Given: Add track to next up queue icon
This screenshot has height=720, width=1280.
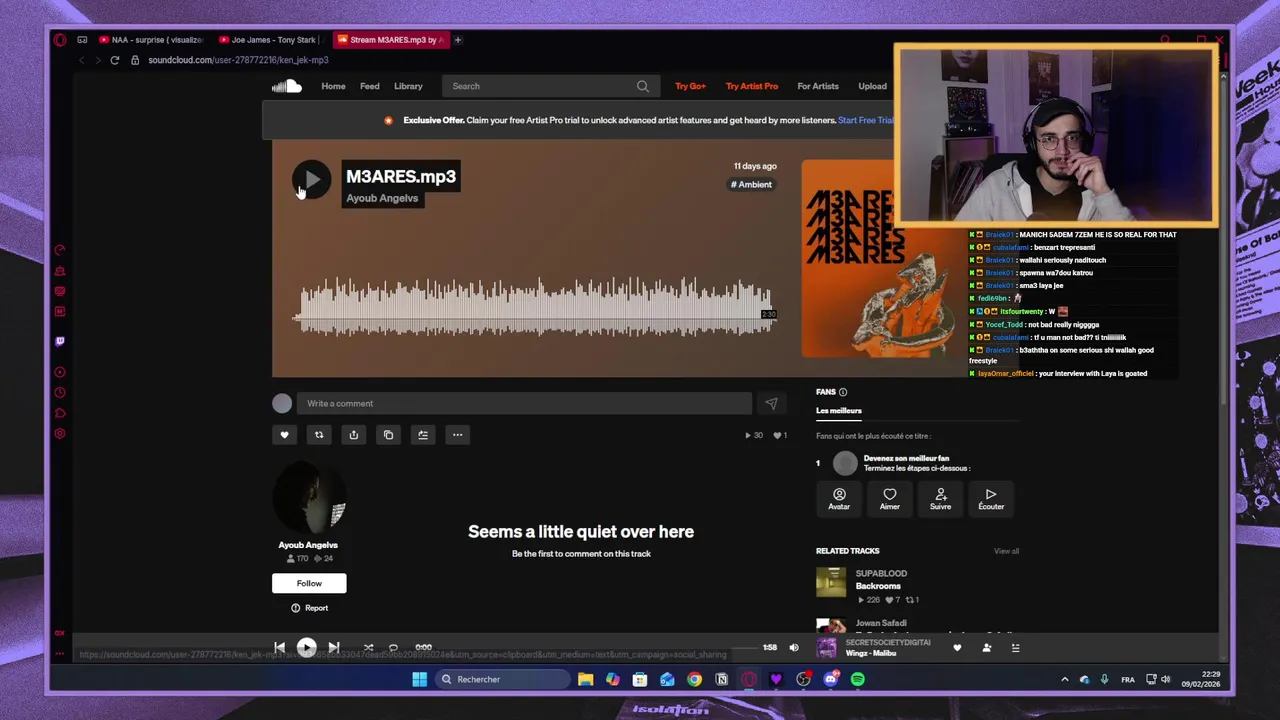Looking at the screenshot, I should tap(423, 435).
